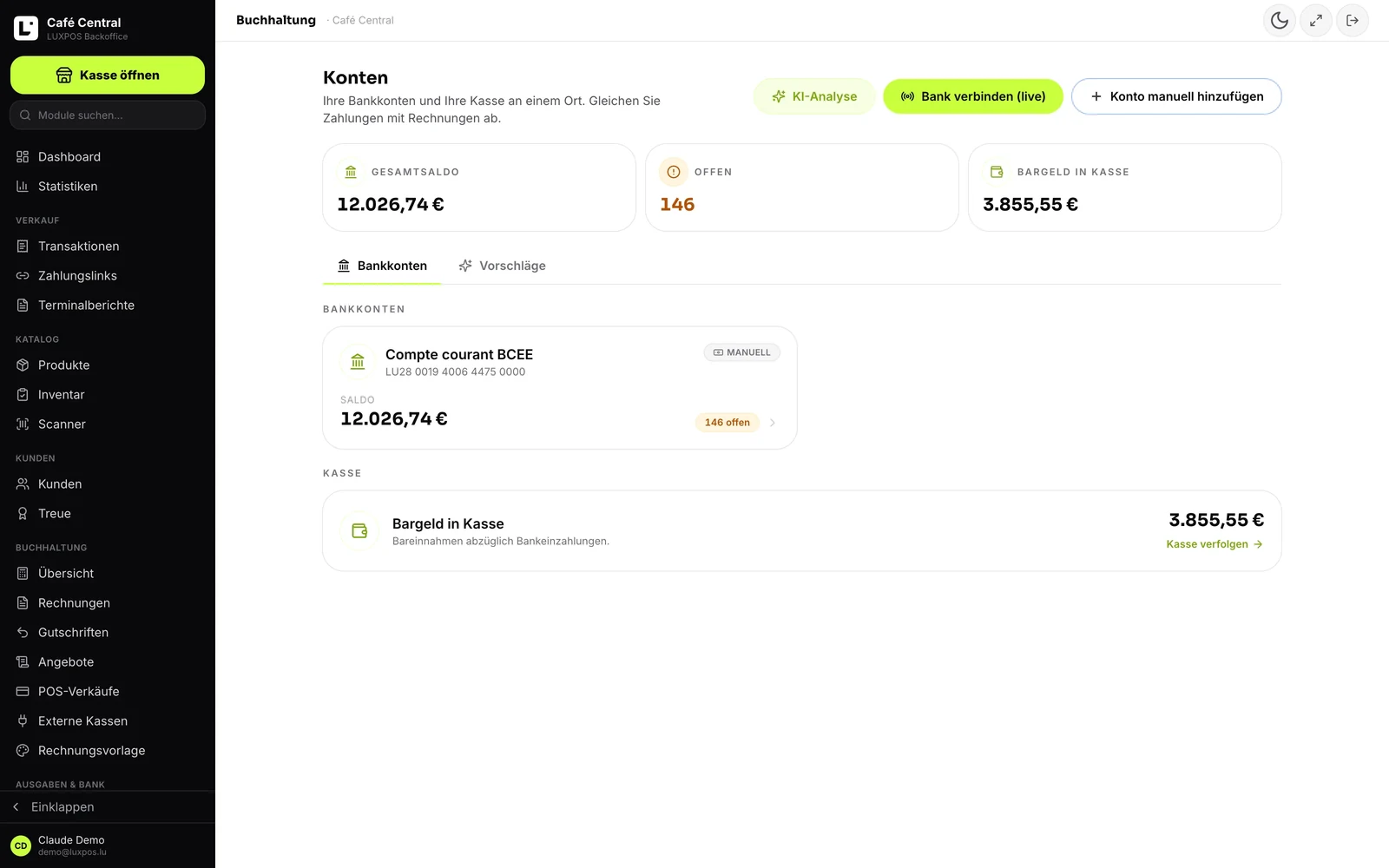1389x868 pixels.
Task: Click the Externe Kassen plug icon
Action: [x=23, y=720]
